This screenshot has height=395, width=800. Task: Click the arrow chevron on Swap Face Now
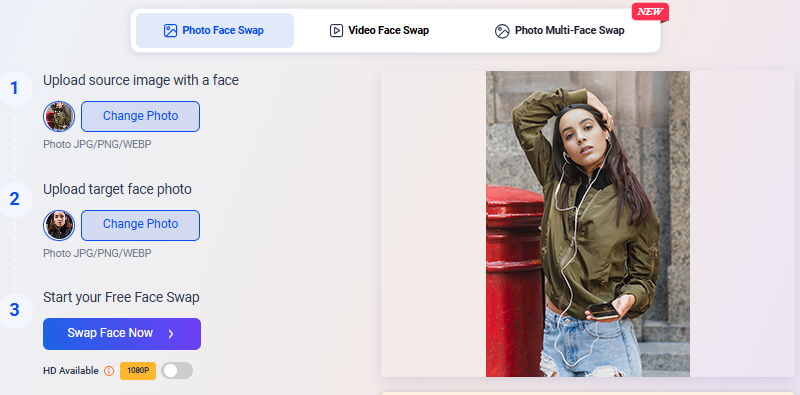pyautogui.click(x=171, y=334)
